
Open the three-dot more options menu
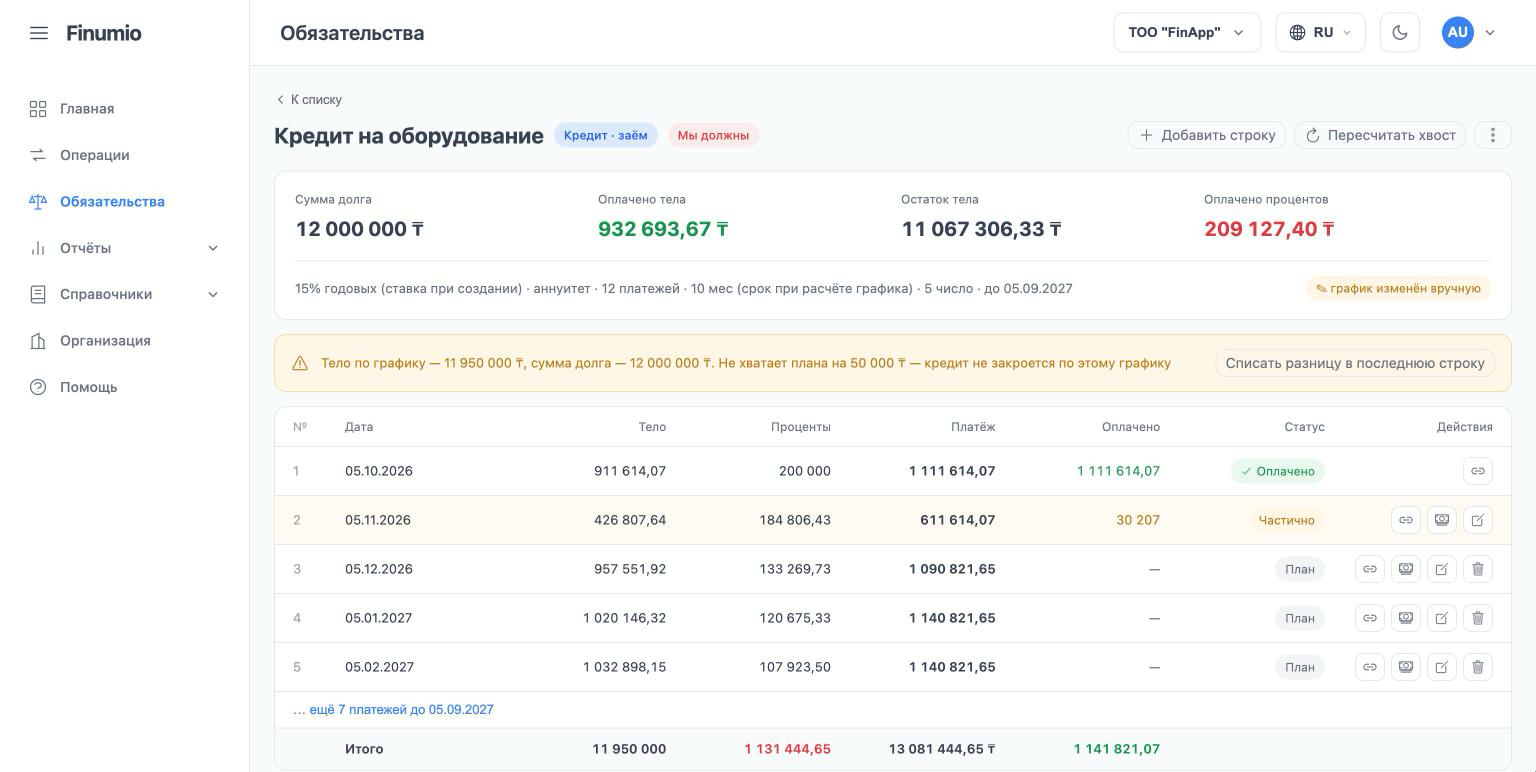[1493, 135]
